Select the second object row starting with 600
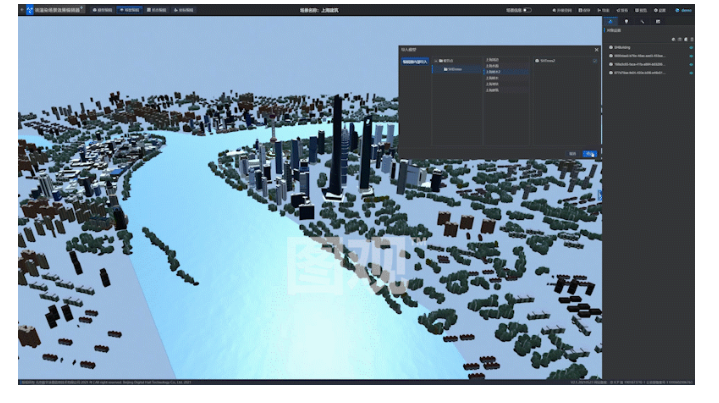 coord(649,56)
